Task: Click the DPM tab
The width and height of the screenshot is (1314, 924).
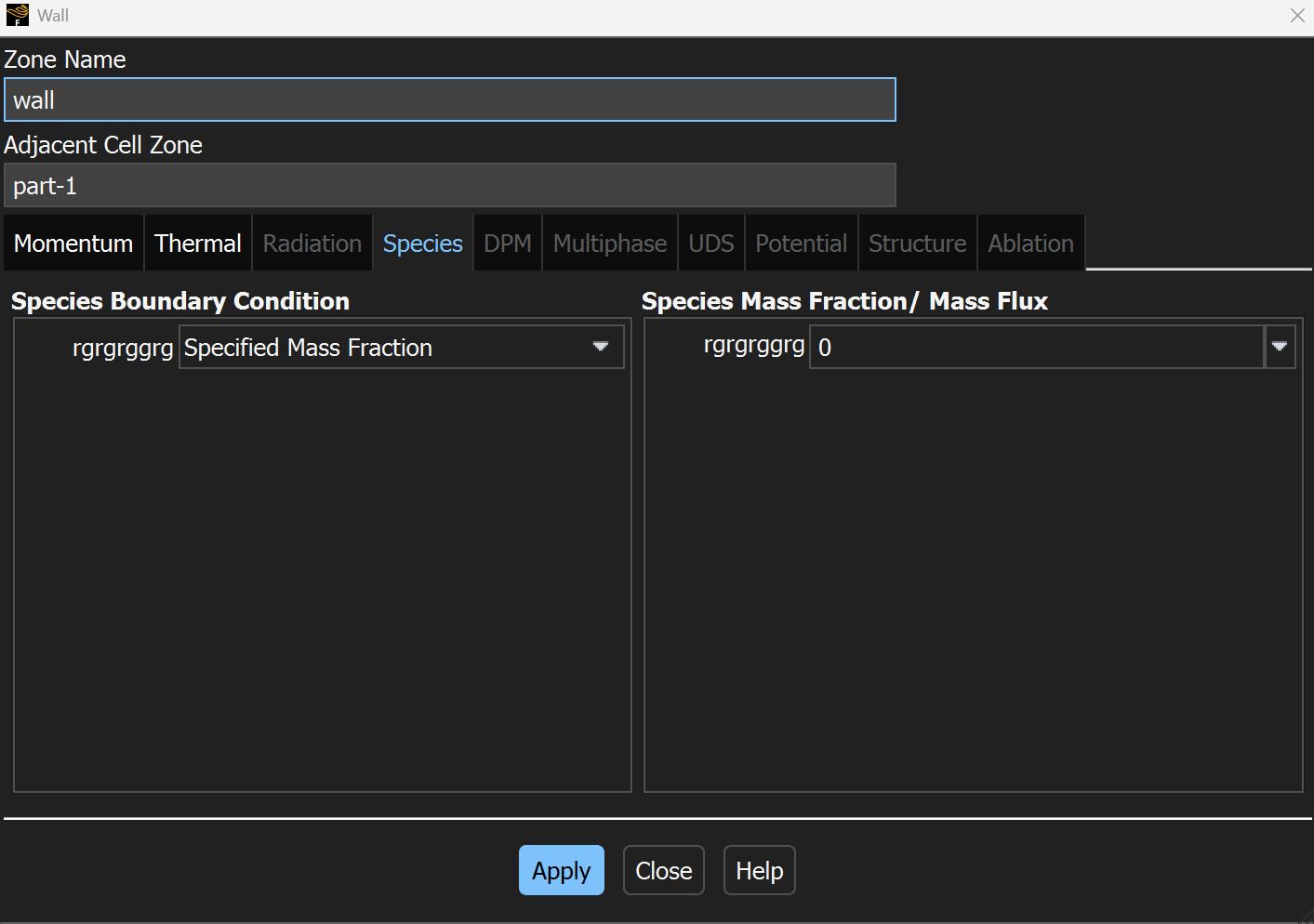Action: click(x=508, y=244)
